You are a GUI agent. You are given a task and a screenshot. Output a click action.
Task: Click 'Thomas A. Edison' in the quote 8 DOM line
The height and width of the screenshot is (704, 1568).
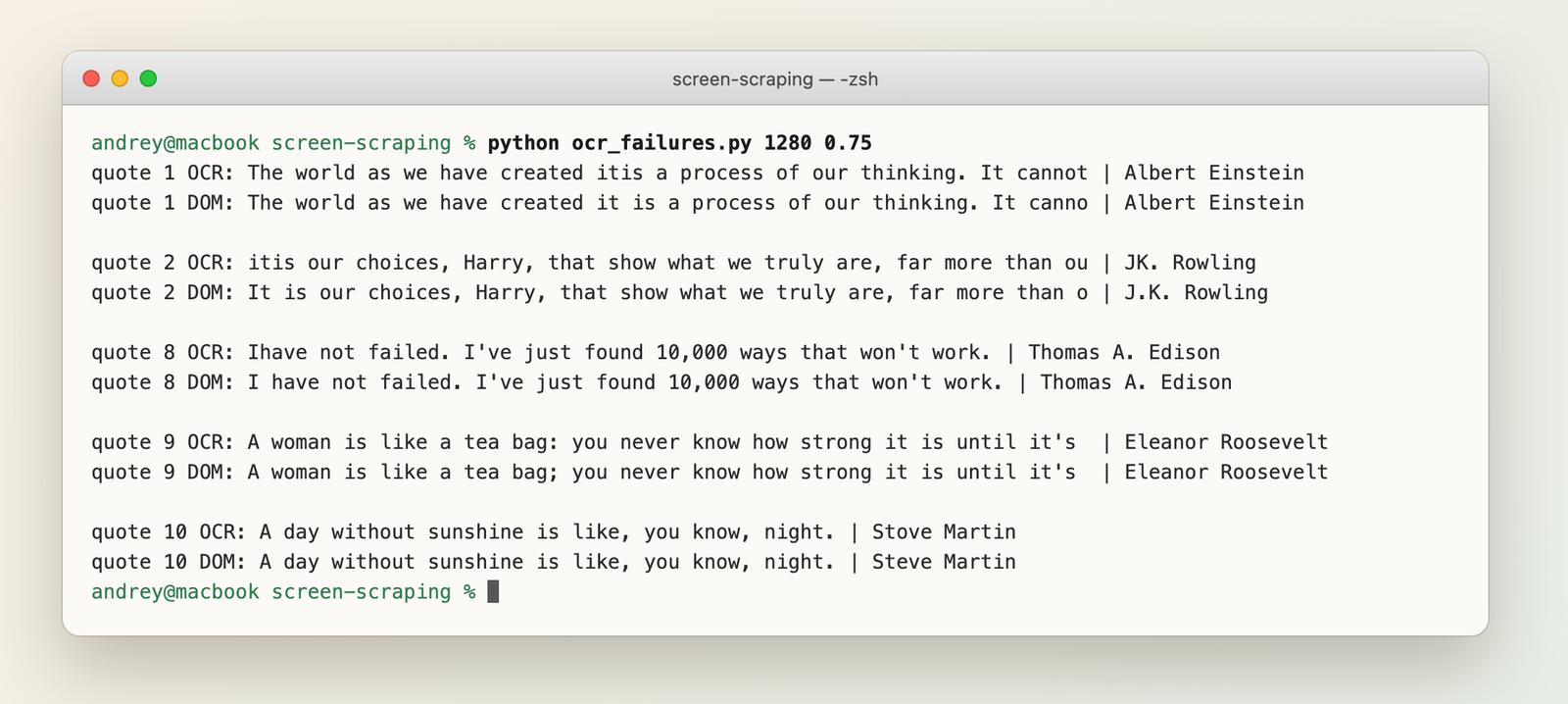pos(1136,382)
